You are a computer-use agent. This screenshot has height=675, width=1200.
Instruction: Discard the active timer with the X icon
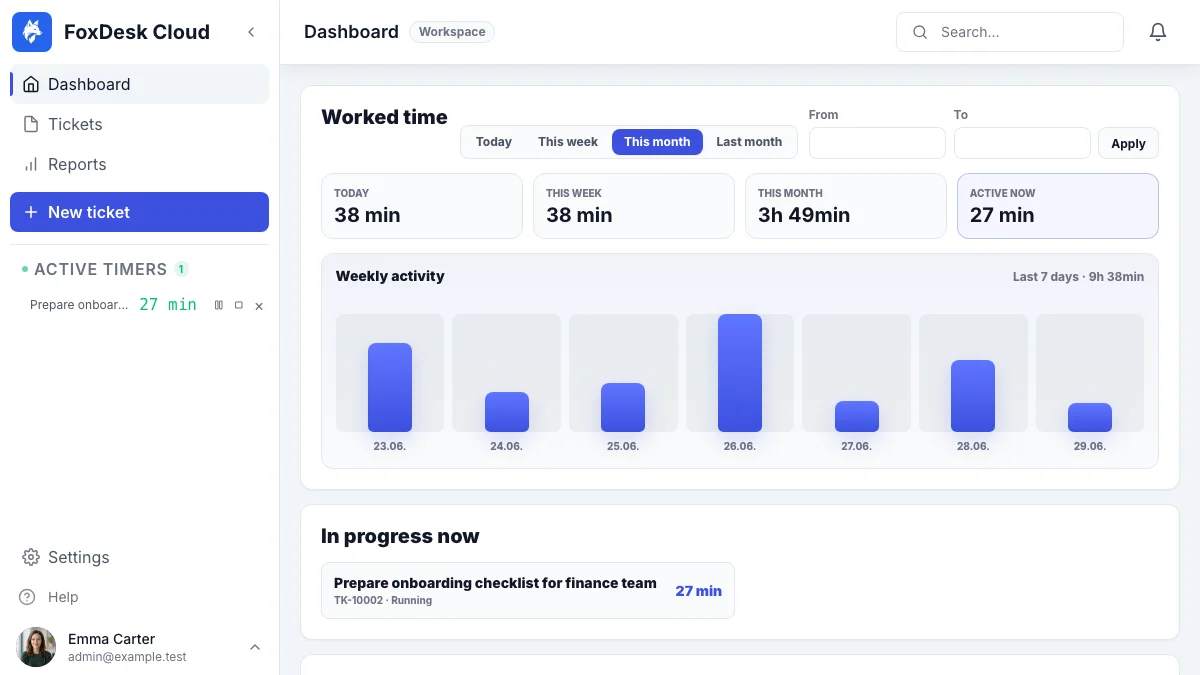click(259, 306)
